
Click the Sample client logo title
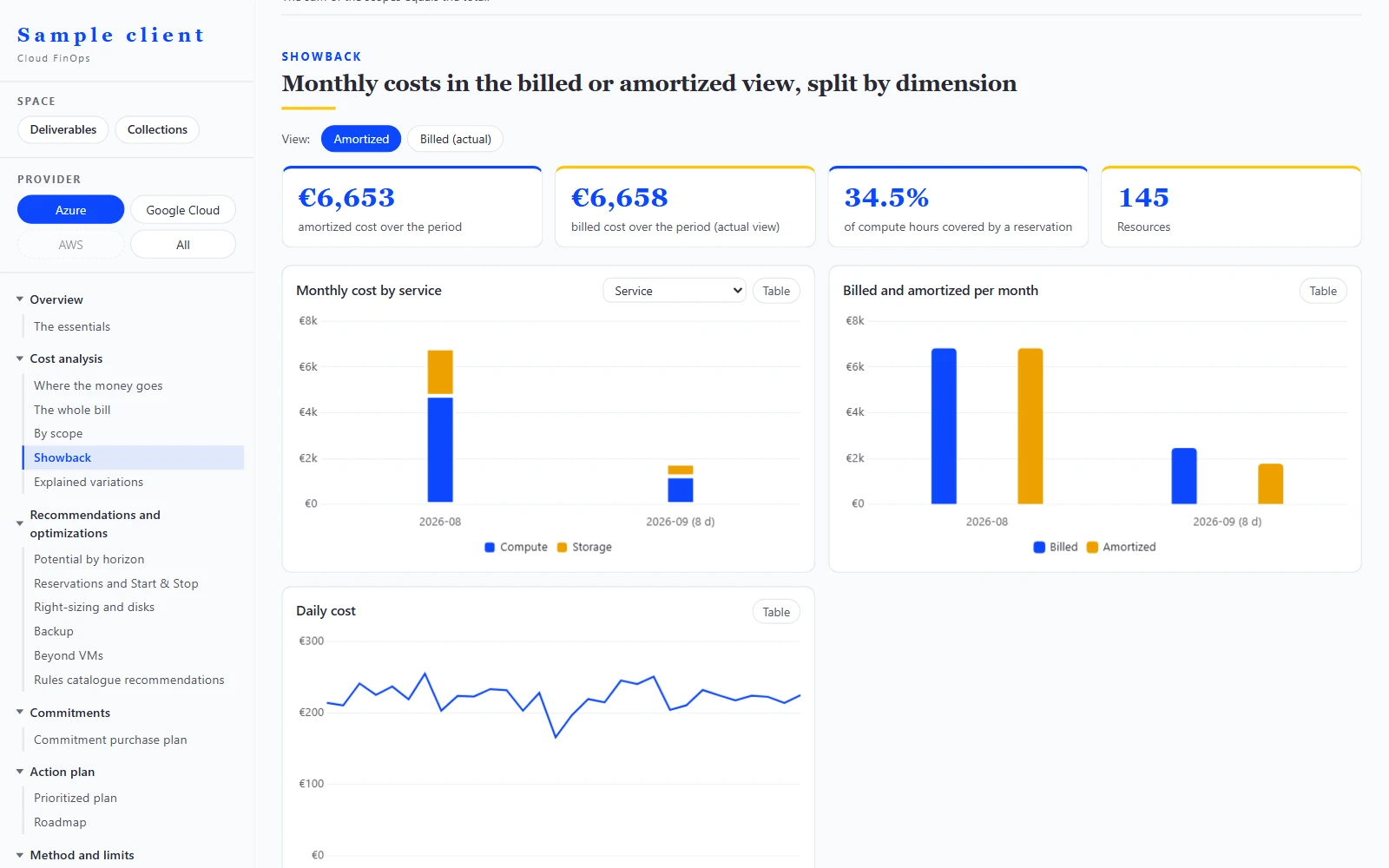(111, 36)
